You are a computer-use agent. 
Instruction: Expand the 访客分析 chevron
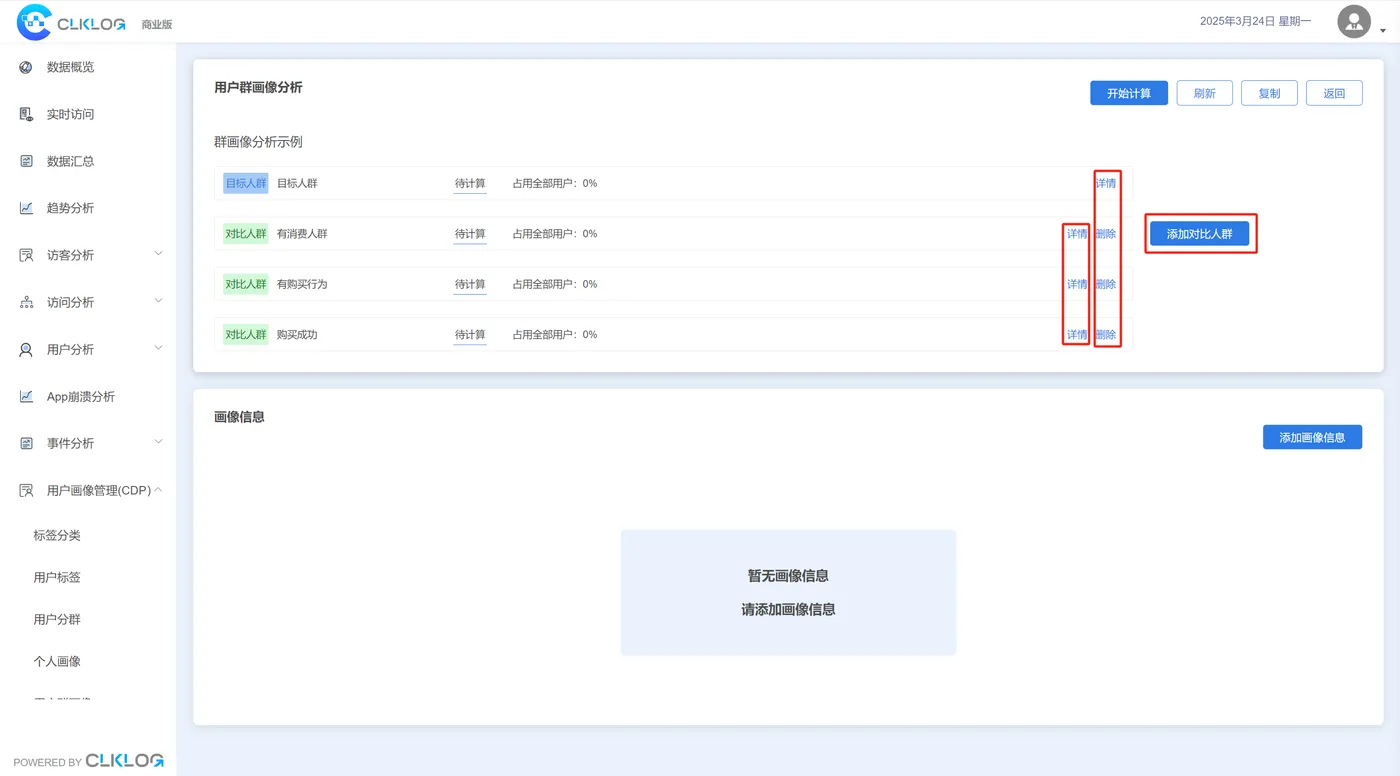(158, 254)
